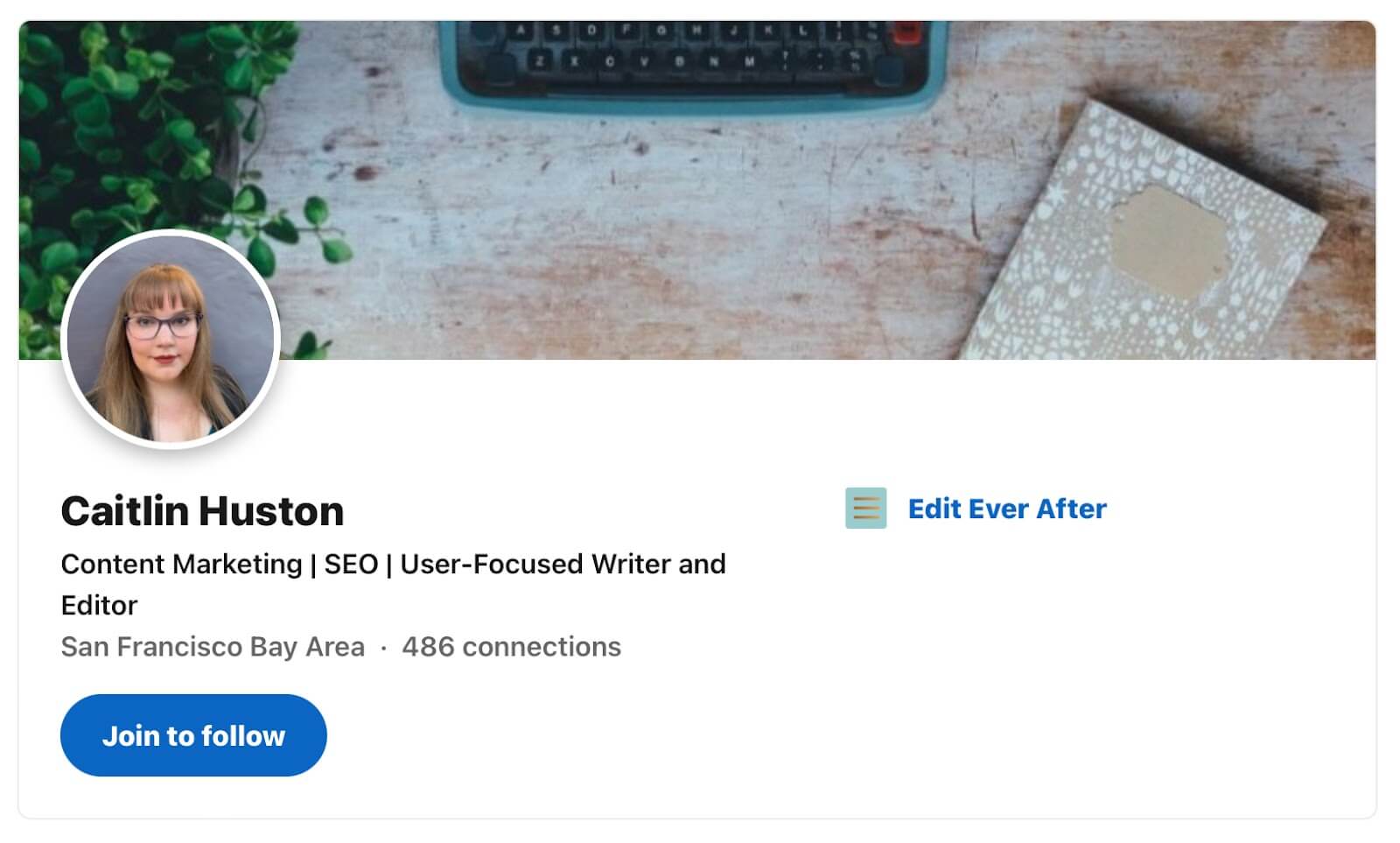
Task: Click the orange notebook icon beside Edit Ever After
Action: coord(864,508)
